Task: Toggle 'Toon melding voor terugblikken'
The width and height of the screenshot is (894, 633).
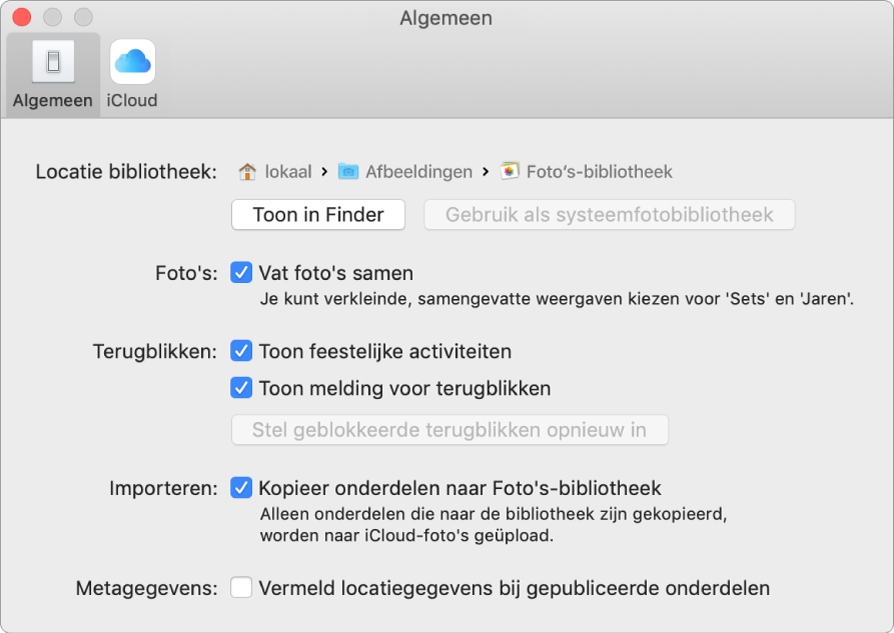Action: pos(240,388)
